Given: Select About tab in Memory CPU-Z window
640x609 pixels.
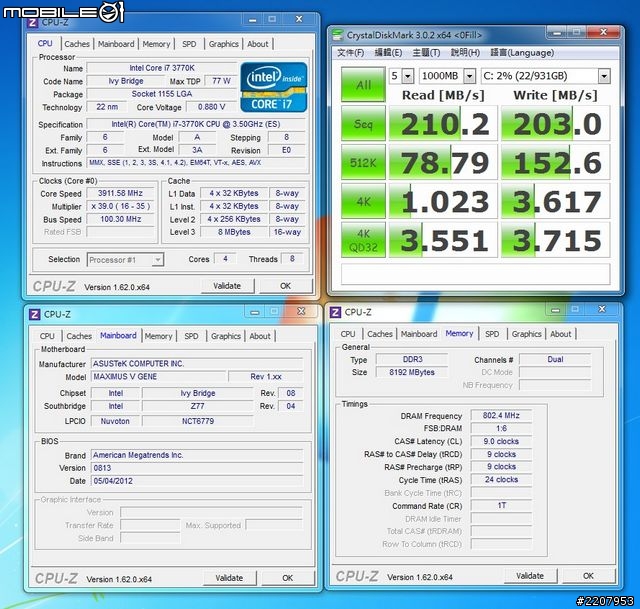Looking at the screenshot, I should pyautogui.click(x=560, y=334).
